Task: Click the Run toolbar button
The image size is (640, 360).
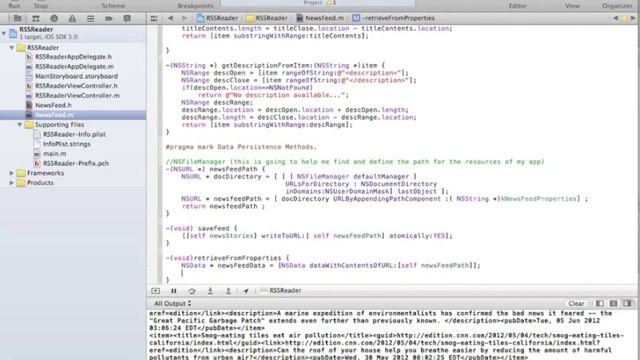Action: 14,5
